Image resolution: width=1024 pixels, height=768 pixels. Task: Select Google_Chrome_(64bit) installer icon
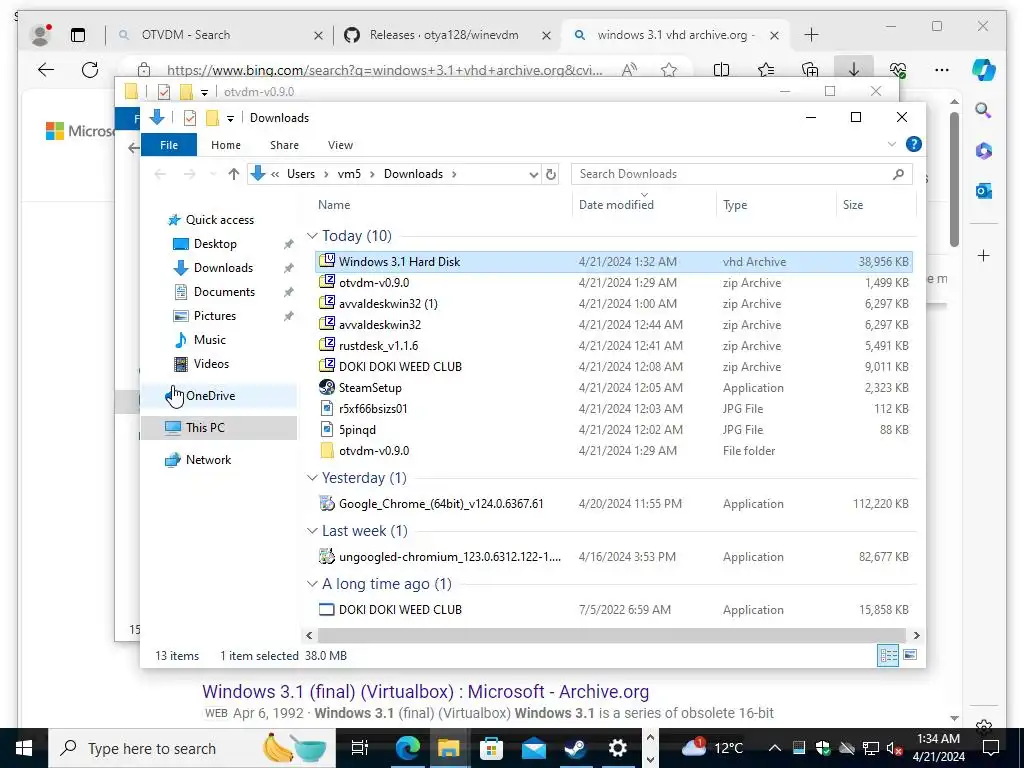[x=327, y=504]
